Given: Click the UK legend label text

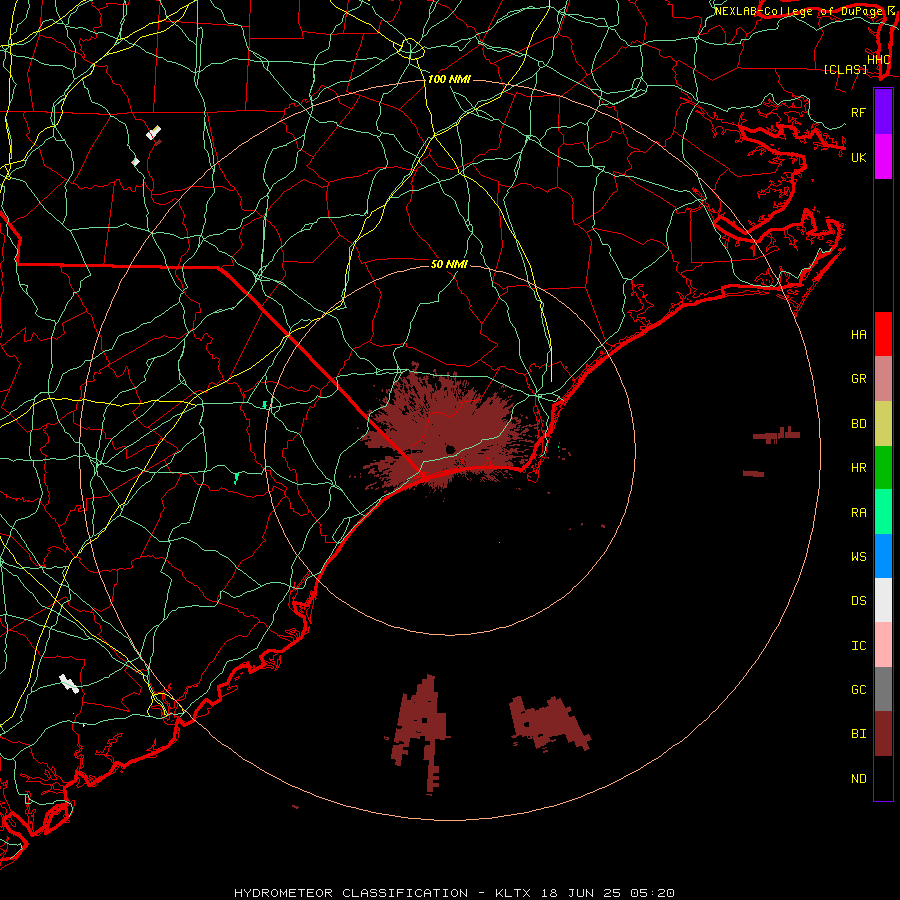Looking at the screenshot, I should (858, 157).
